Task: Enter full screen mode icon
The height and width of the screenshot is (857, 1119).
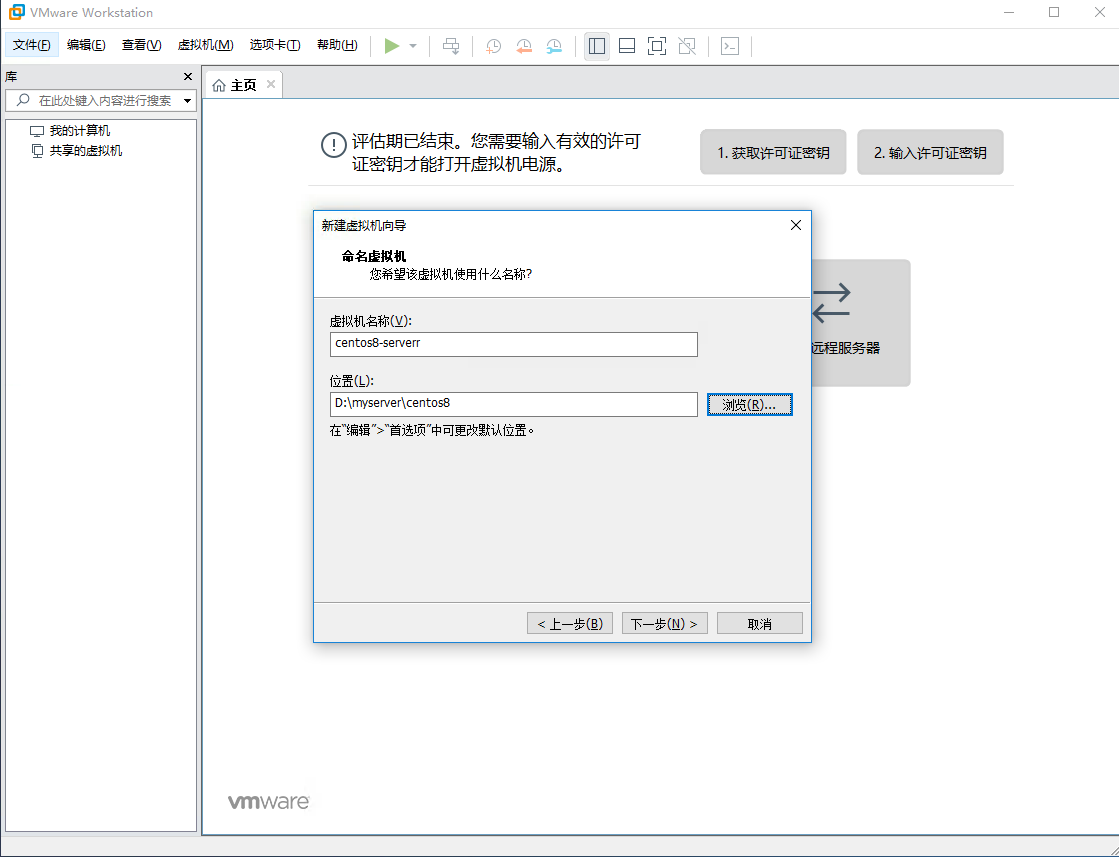Action: (657, 46)
